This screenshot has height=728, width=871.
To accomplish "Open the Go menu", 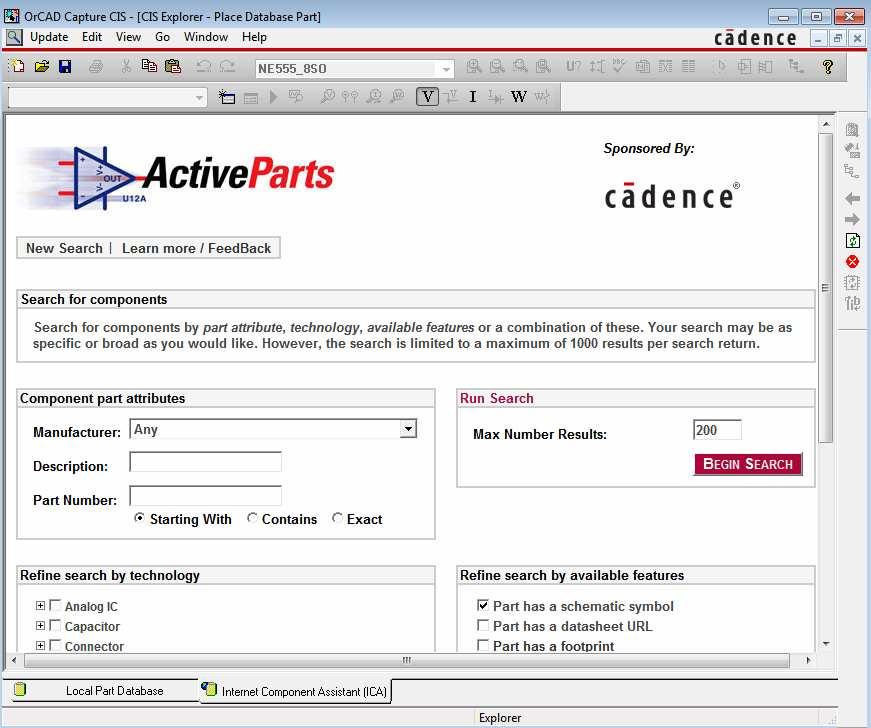I will [x=162, y=37].
